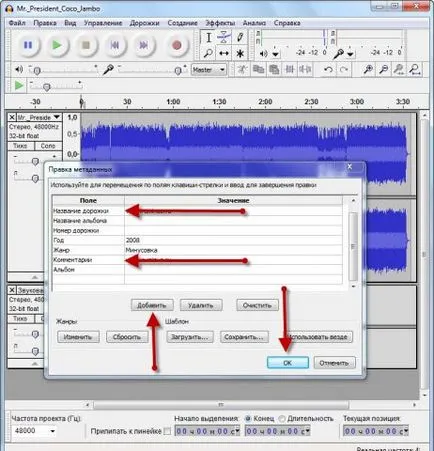The image size is (434, 451).
Task: Confirm metadata with the OK button
Action: tap(288, 363)
